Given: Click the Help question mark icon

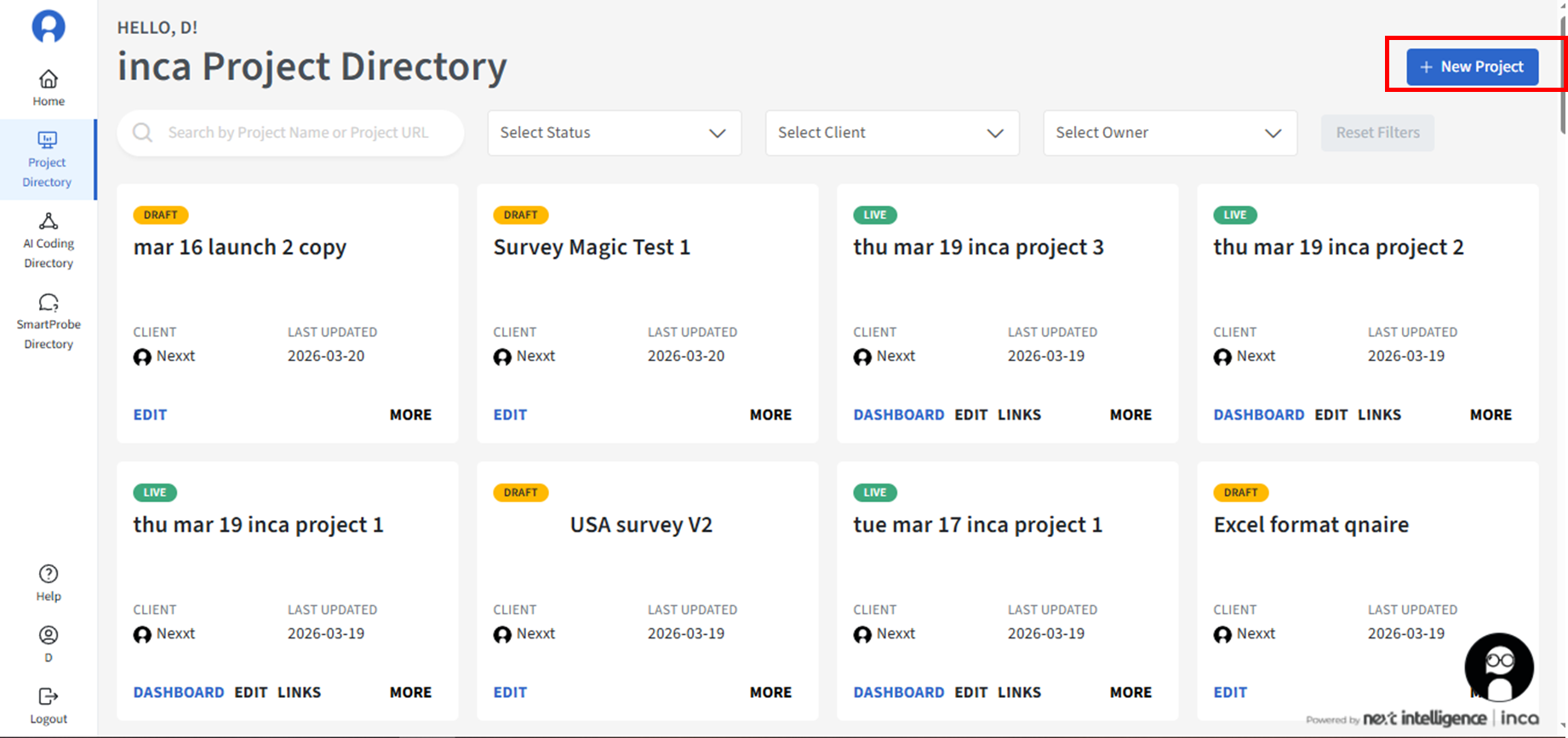Looking at the screenshot, I should pos(49,575).
